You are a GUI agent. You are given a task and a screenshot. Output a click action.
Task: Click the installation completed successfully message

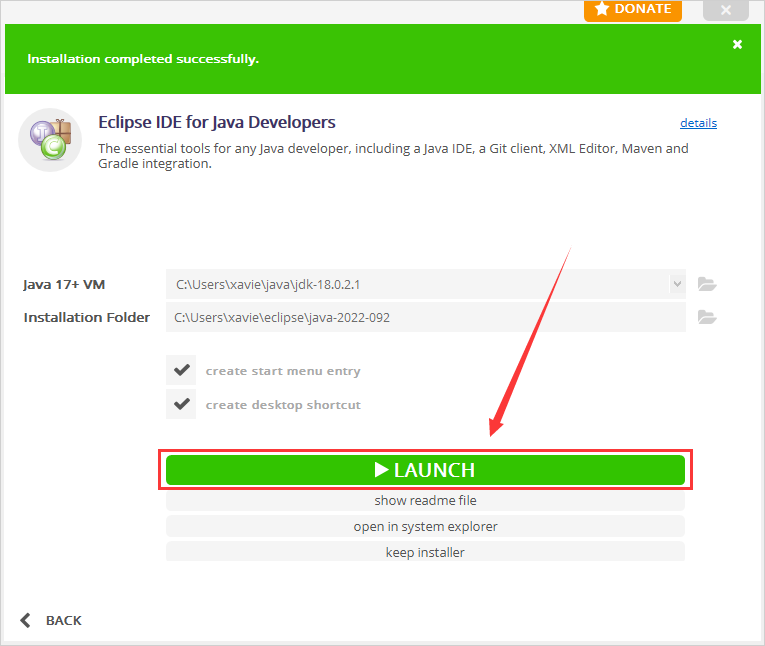[x=142, y=59]
